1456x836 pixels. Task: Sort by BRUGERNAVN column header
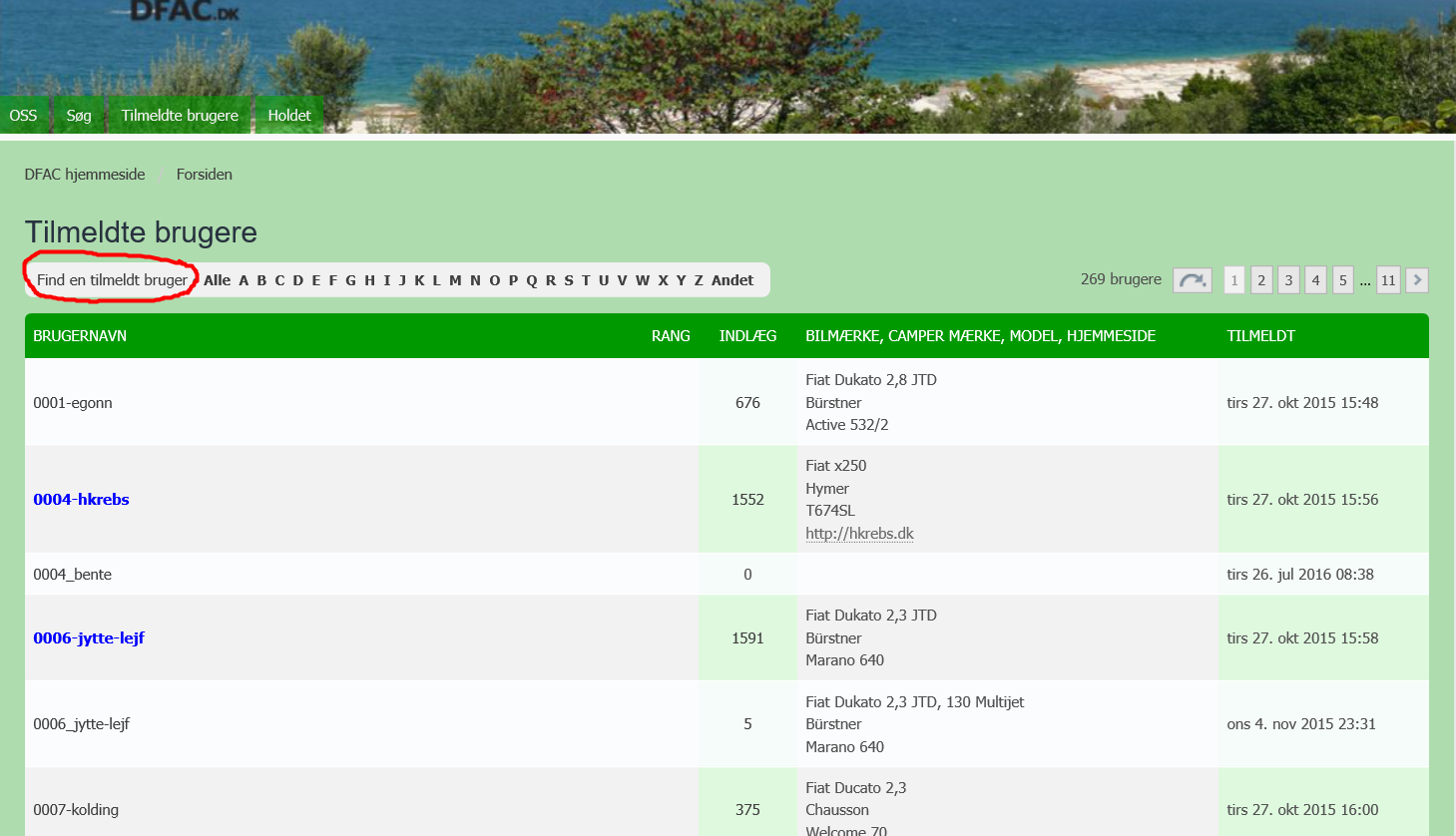pyautogui.click(x=80, y=336)
